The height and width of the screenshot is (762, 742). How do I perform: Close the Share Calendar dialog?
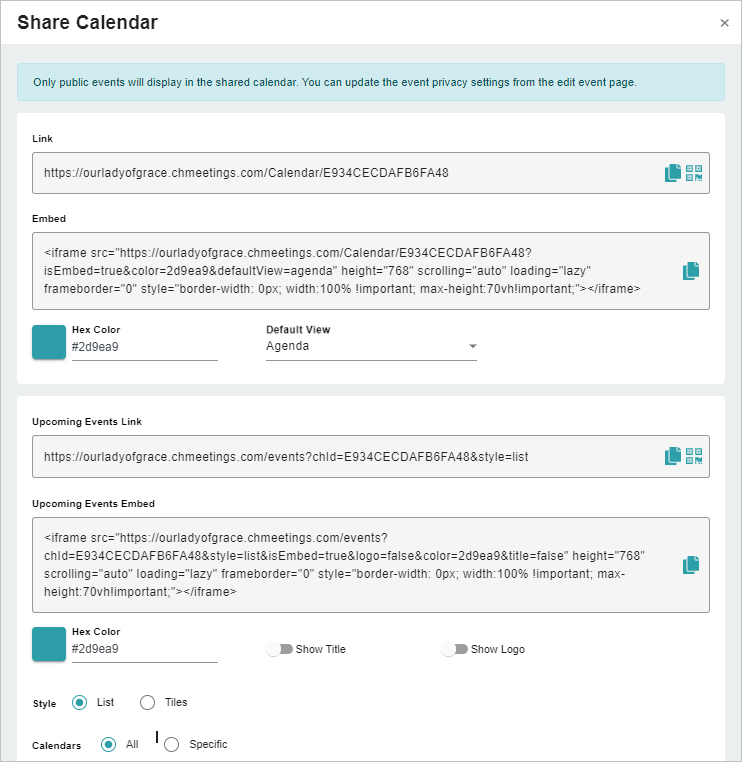pyautogui.click(x=724, y=23)
